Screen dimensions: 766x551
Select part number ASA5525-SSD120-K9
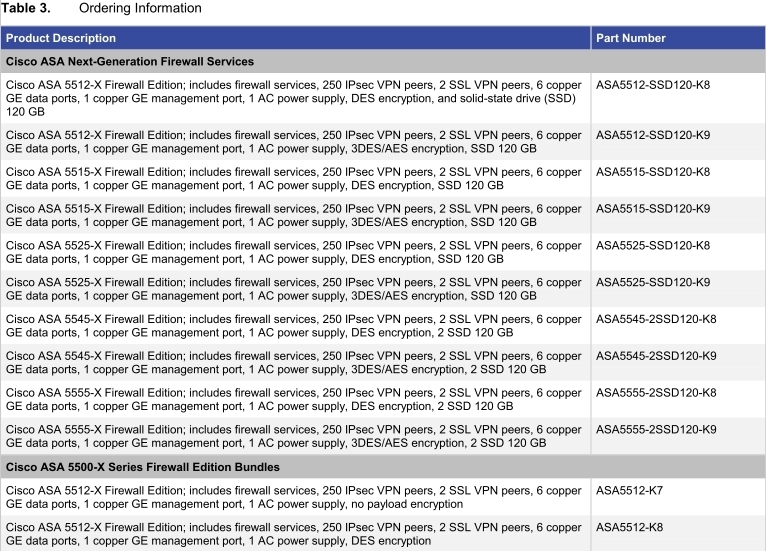point(652,282)
